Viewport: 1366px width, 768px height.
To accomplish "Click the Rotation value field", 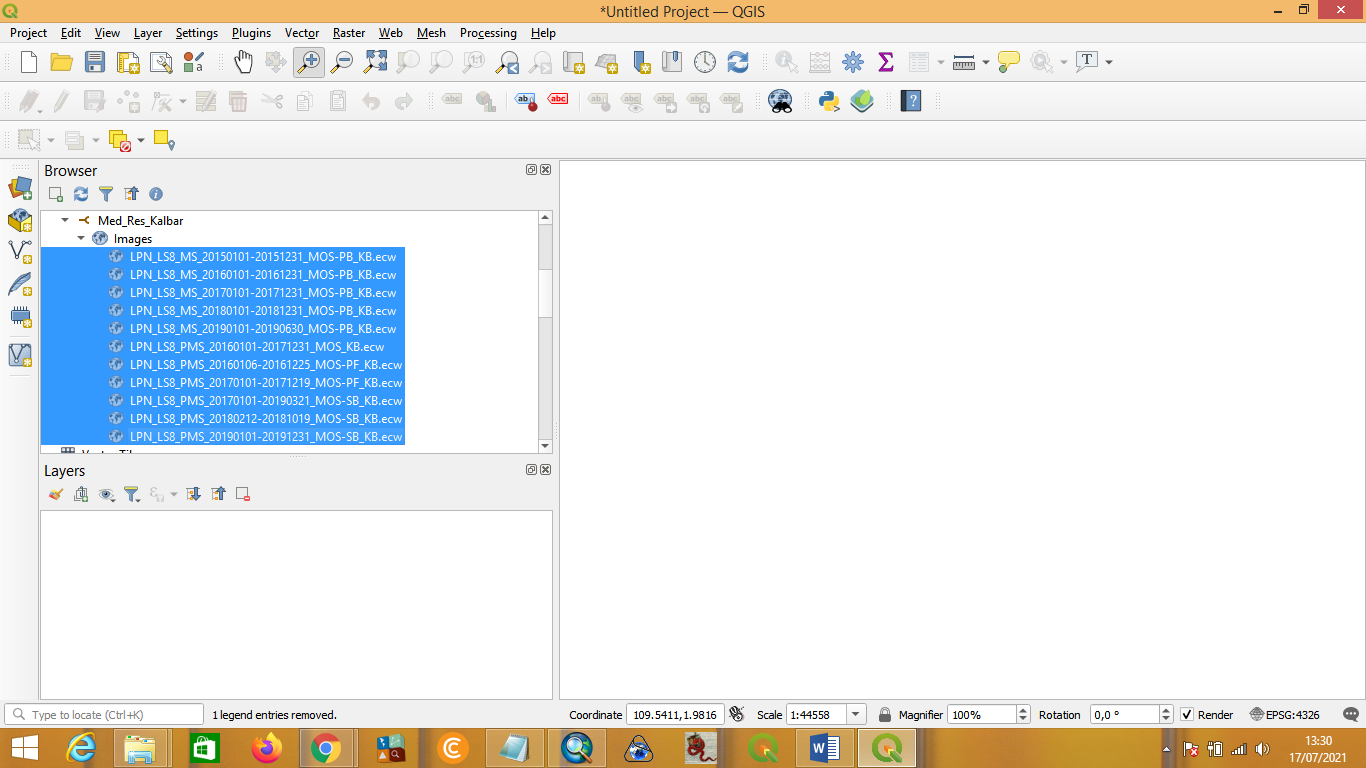I will click(x=1123, y=715).
